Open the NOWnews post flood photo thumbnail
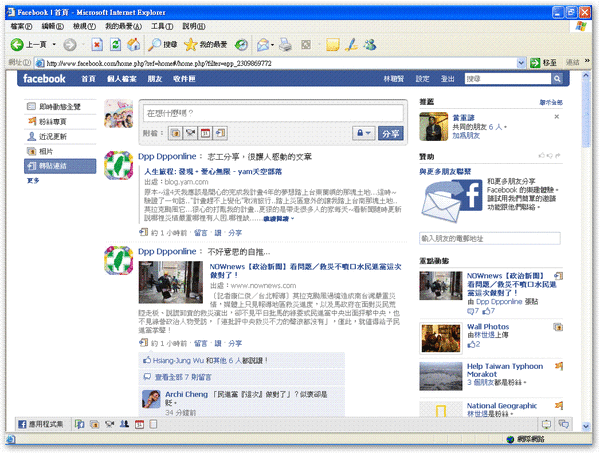The width and height of the screenshot is (600, 453). [171, 282]
